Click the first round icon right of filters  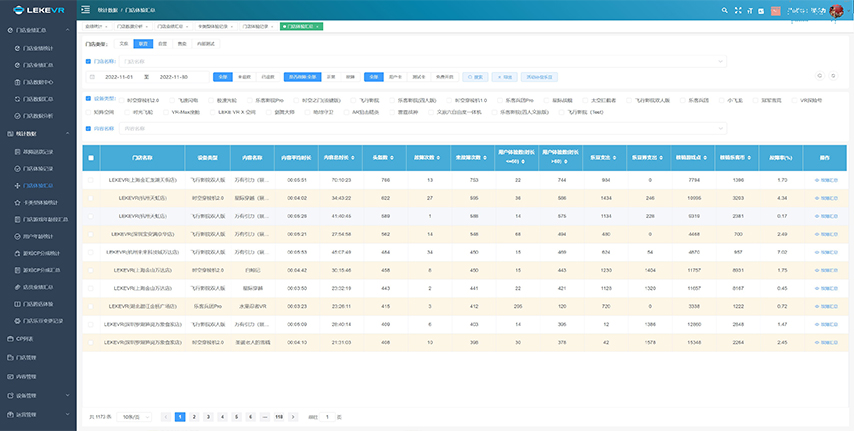(x=820, y=76)
